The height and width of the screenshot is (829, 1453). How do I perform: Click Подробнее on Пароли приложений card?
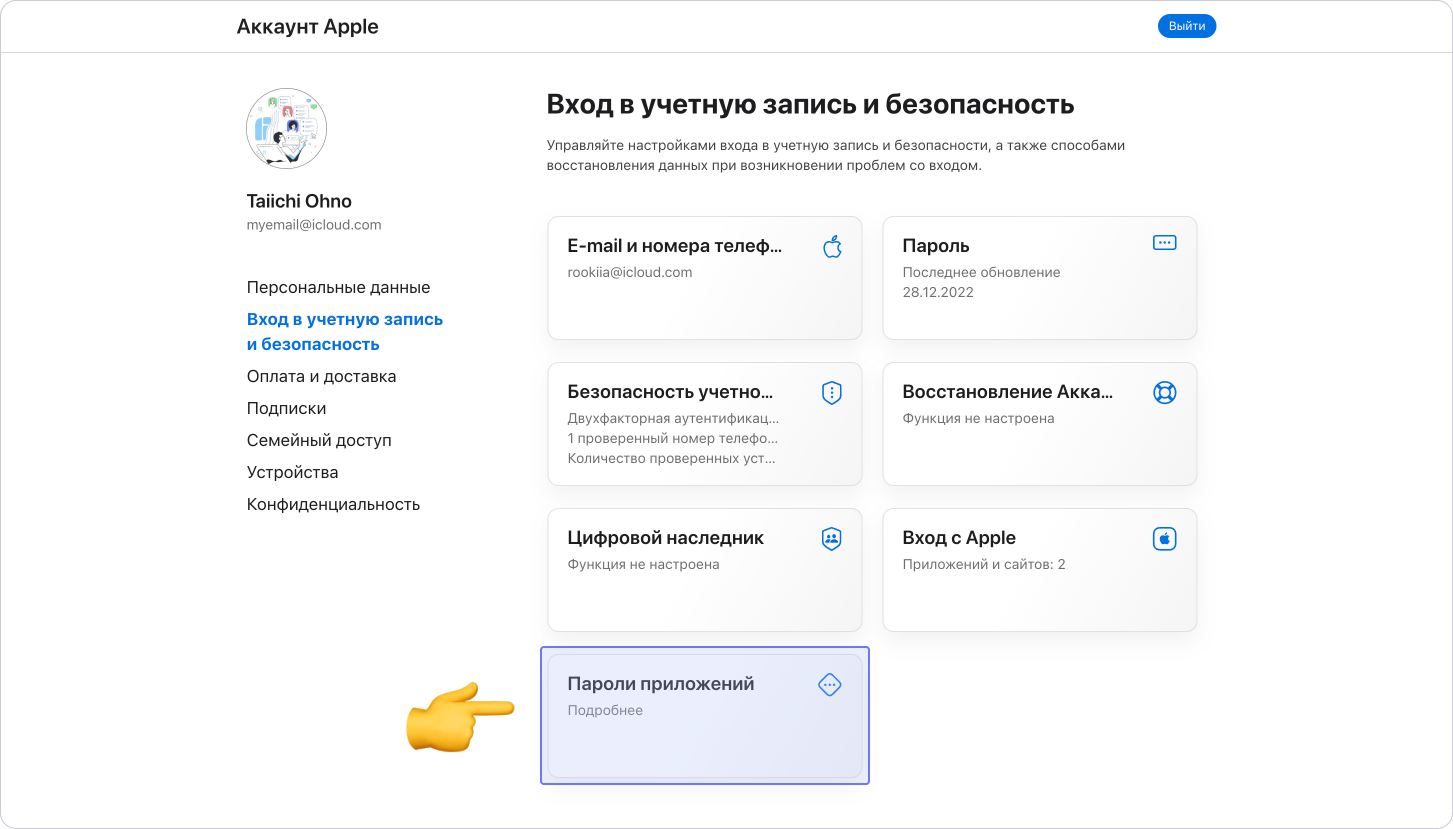point(605,711)
